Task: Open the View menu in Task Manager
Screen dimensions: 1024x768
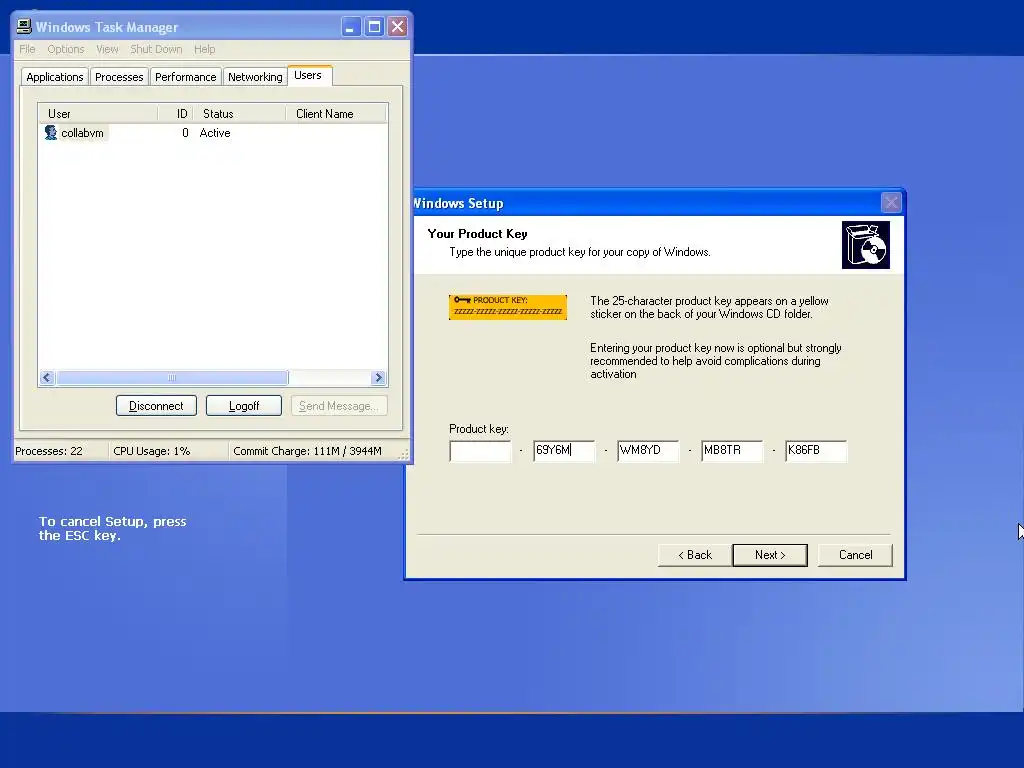Action: coord(107,49)
